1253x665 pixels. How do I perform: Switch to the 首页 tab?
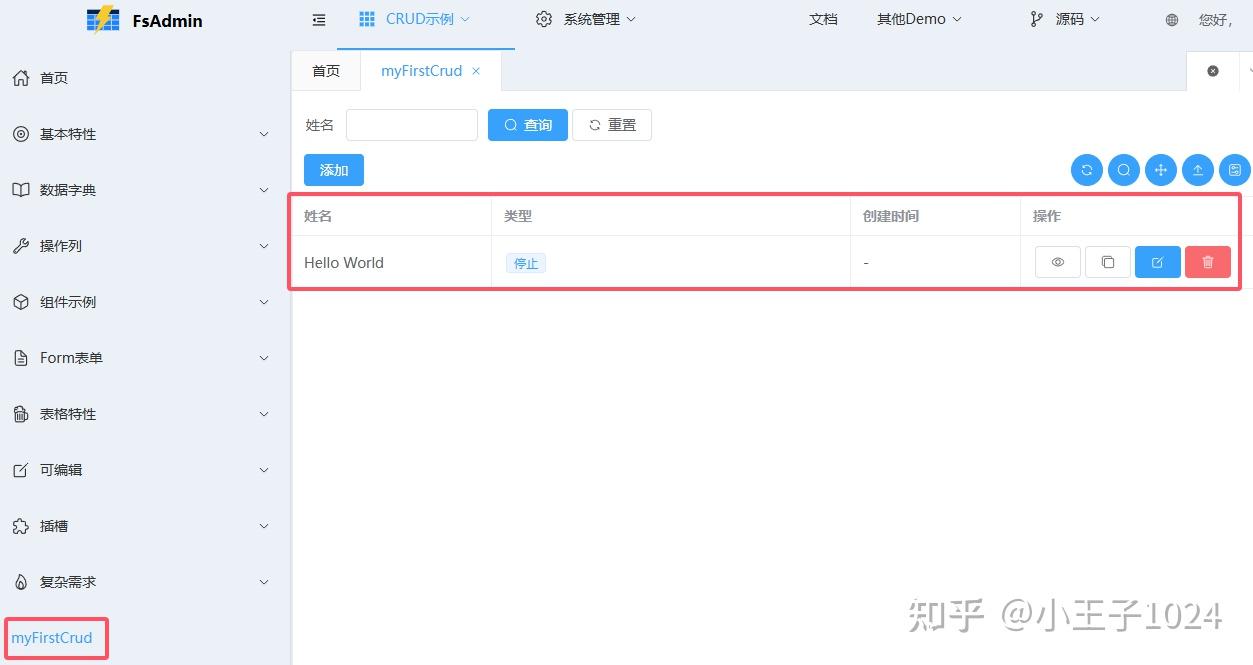[x=325, y=70]
